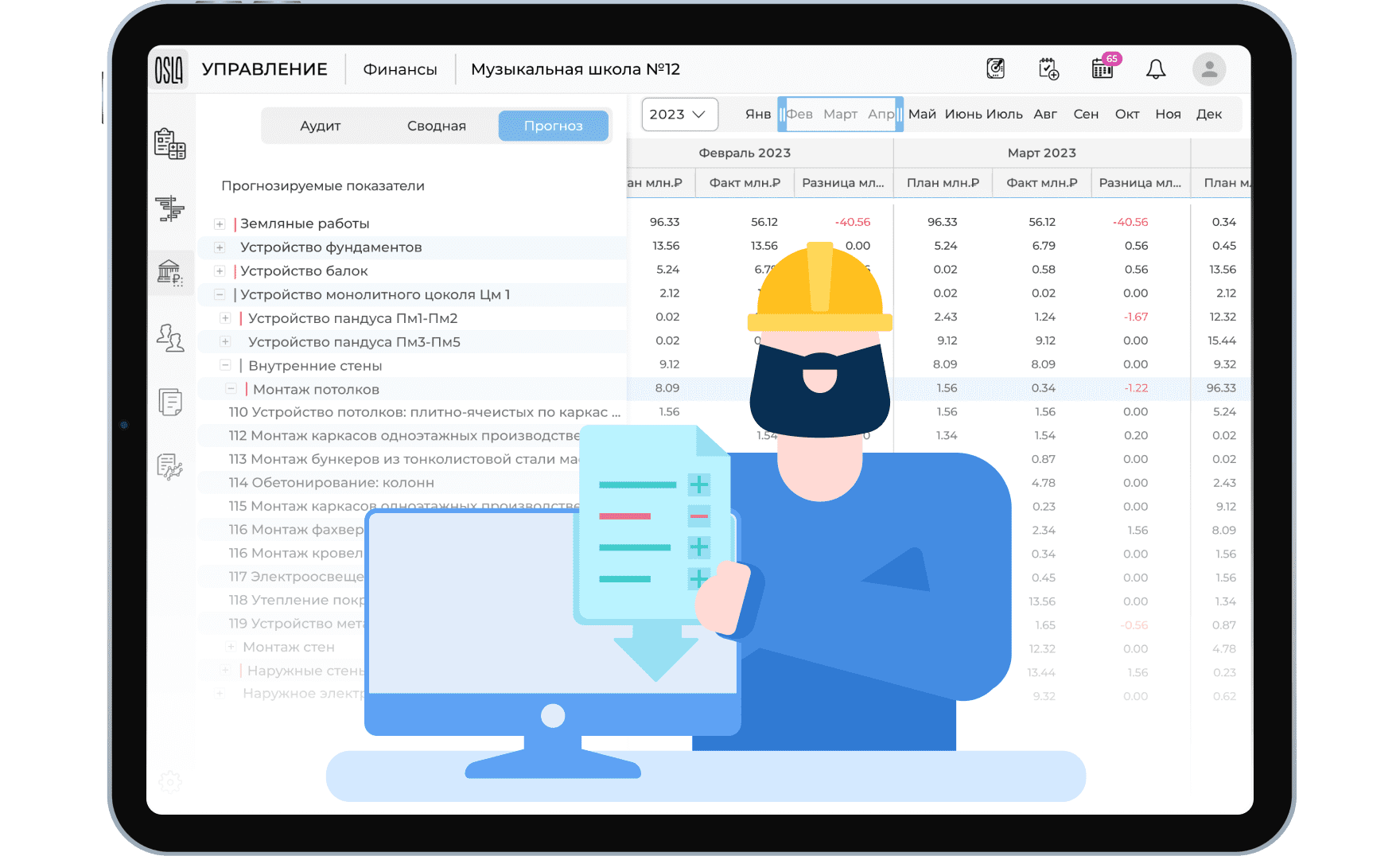Click the left handle of month range slider
The image size is (1400, 856).
[782, 115]
